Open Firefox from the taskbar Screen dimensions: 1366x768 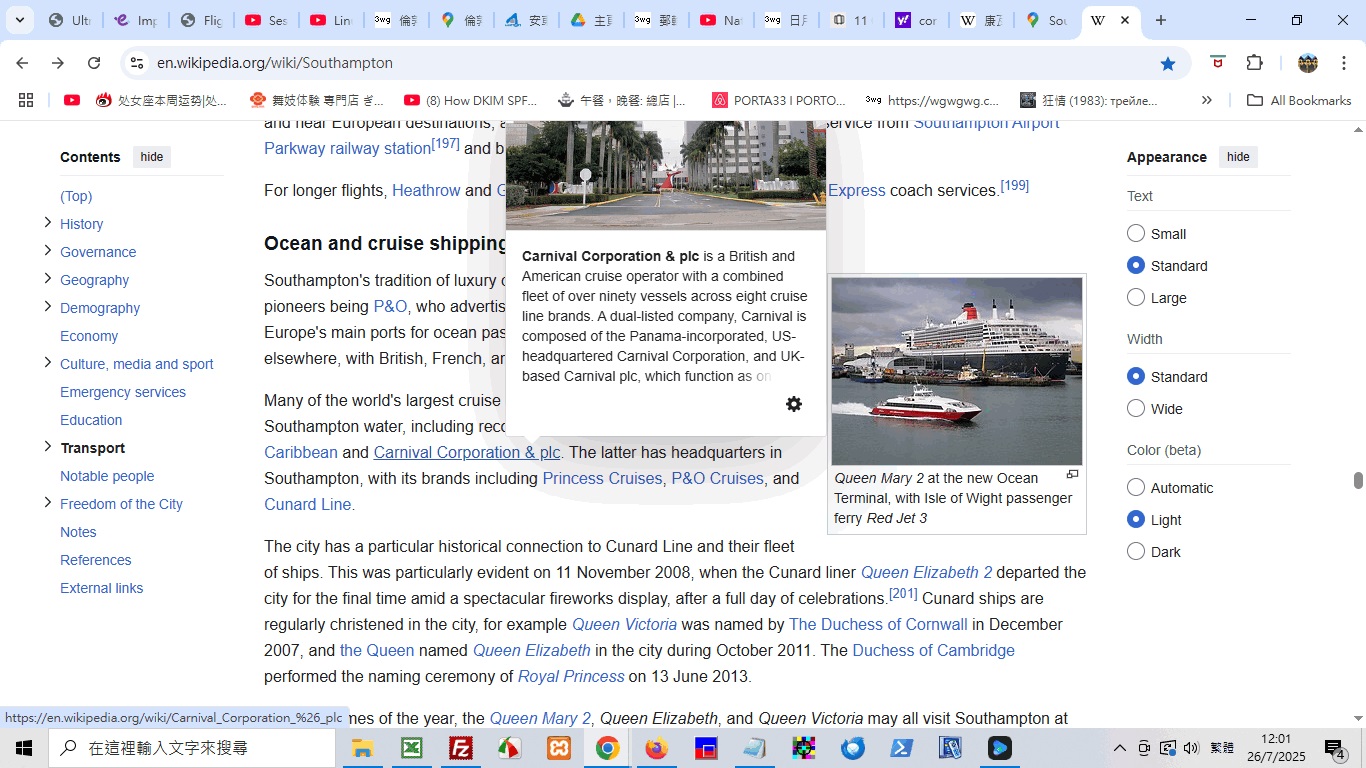click(656, 748)
